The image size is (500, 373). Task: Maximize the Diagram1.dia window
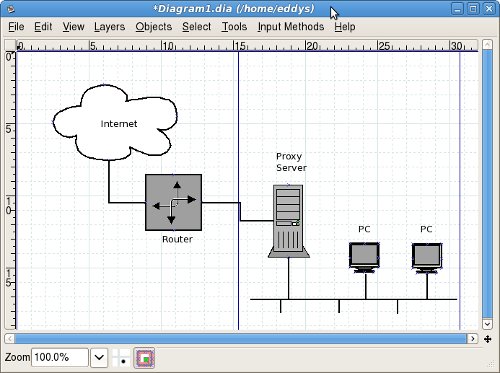473,9
